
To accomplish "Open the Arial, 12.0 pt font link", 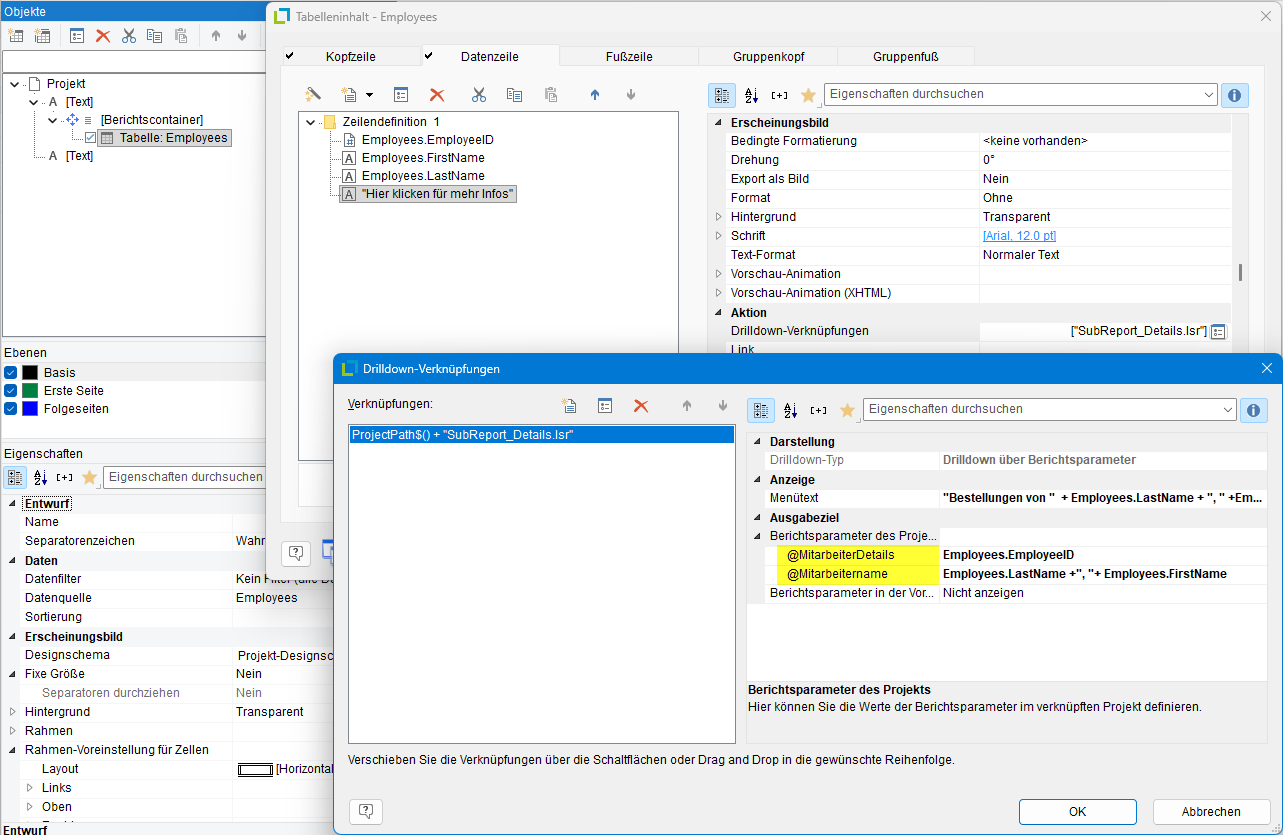I will (x=1019, y=236).
